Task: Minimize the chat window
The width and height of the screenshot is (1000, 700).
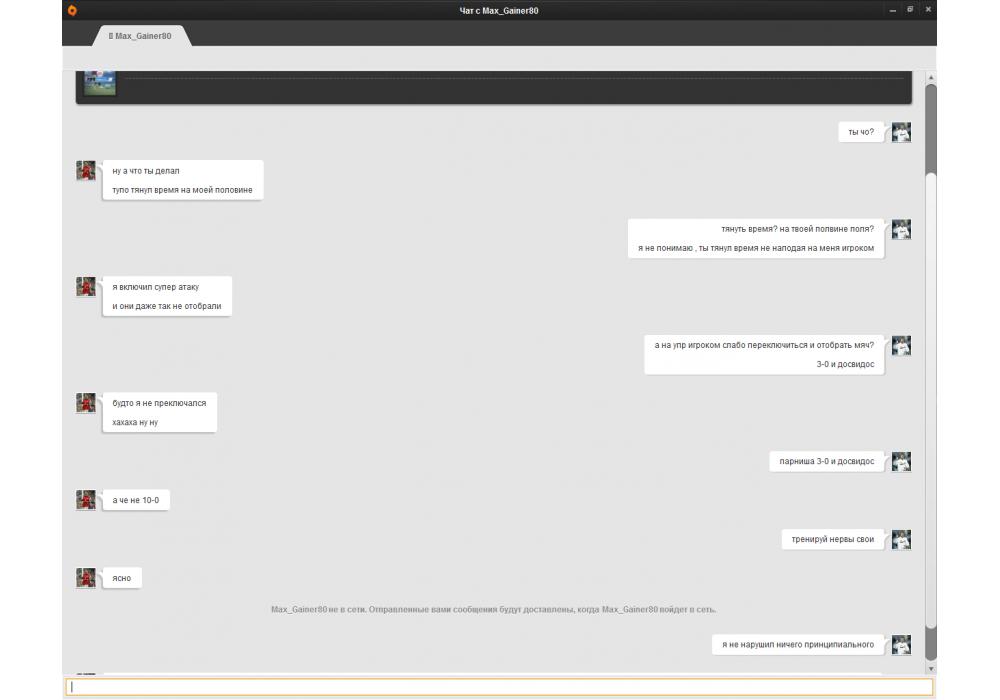Action: coord(891,10)
